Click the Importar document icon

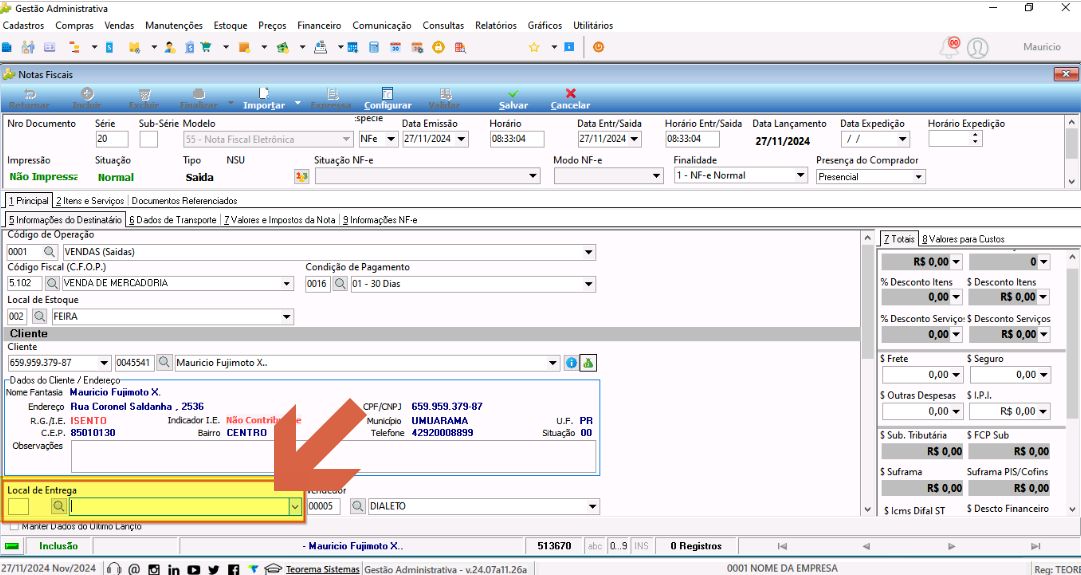(263, 94)
